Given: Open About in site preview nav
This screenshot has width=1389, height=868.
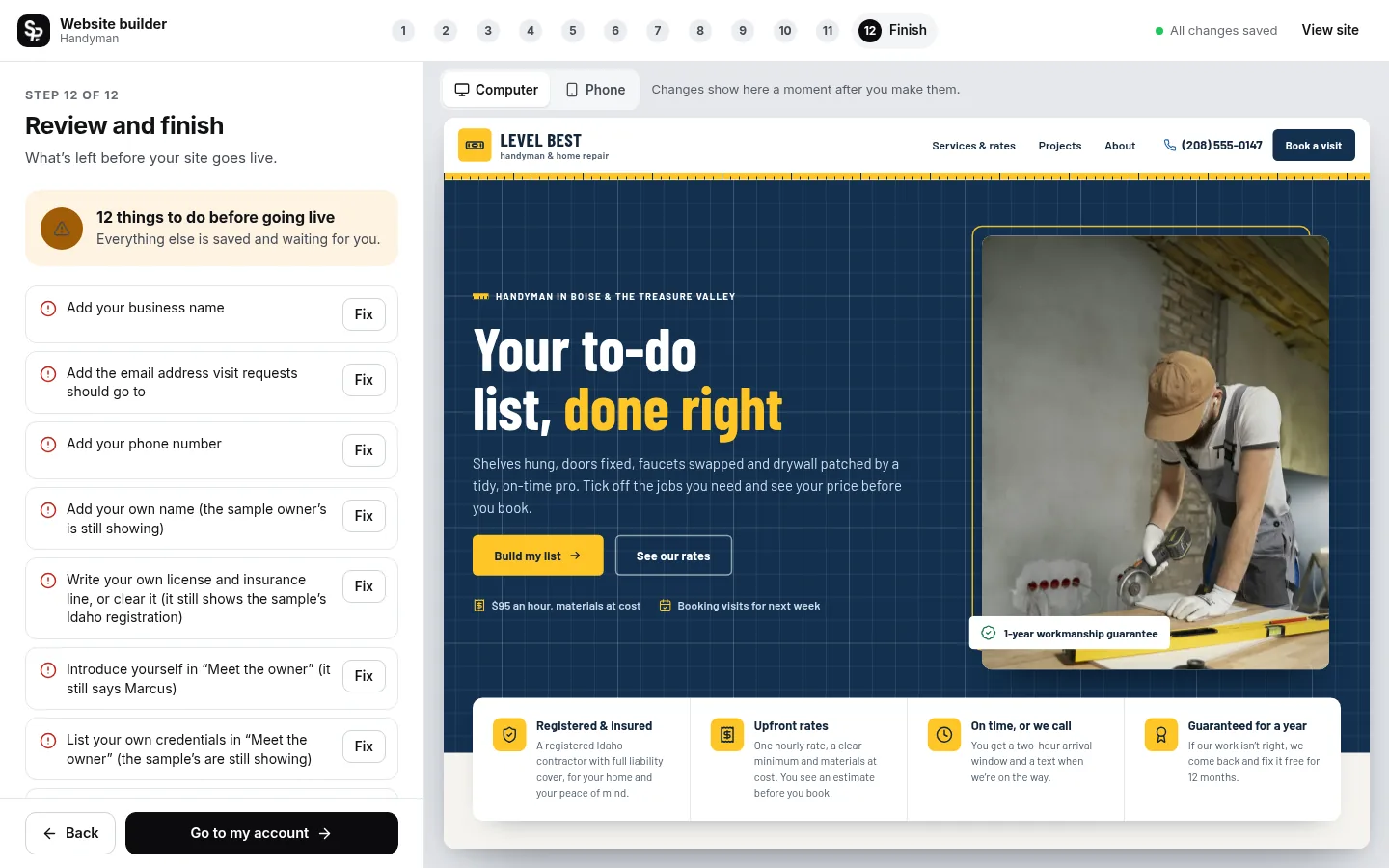Looking at the screenshot, I should pyautogui.click(x=1120, y=146).
